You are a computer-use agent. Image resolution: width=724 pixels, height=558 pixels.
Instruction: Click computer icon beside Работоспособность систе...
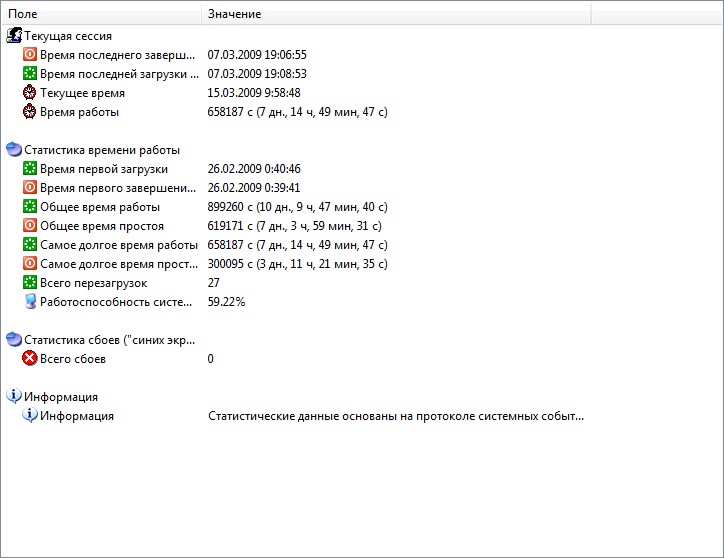point(30,302)
